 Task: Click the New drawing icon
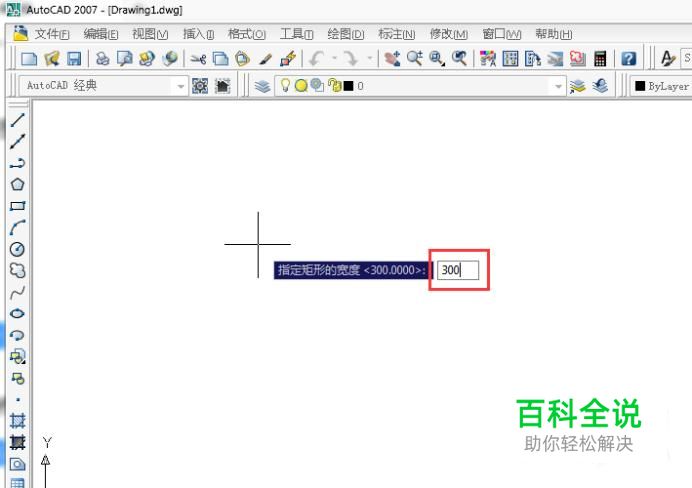pos(29,59)
